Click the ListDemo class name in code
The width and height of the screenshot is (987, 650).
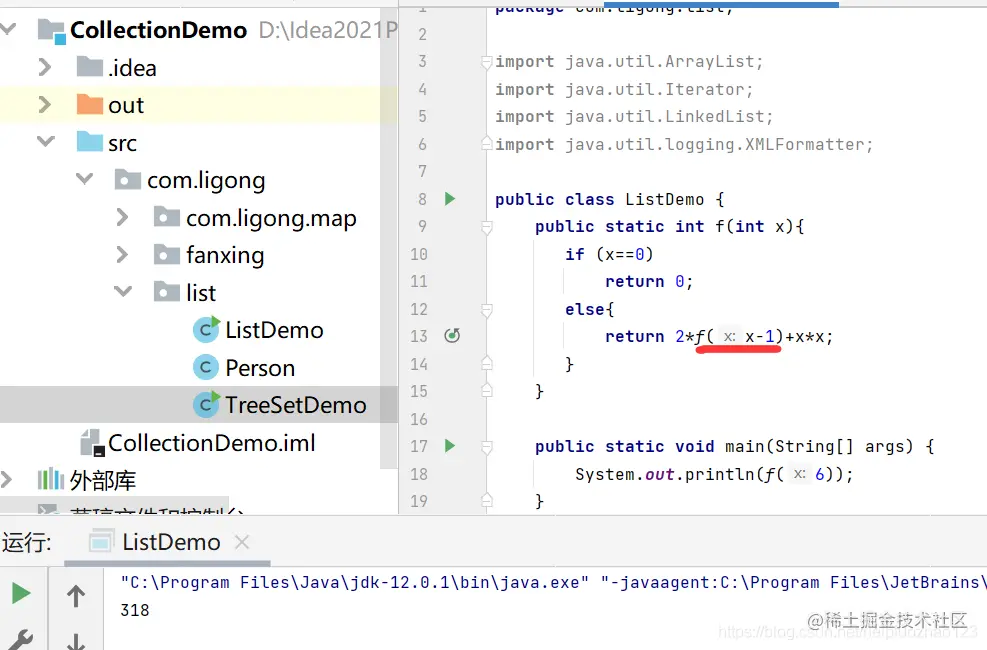[x=664, y=199]
